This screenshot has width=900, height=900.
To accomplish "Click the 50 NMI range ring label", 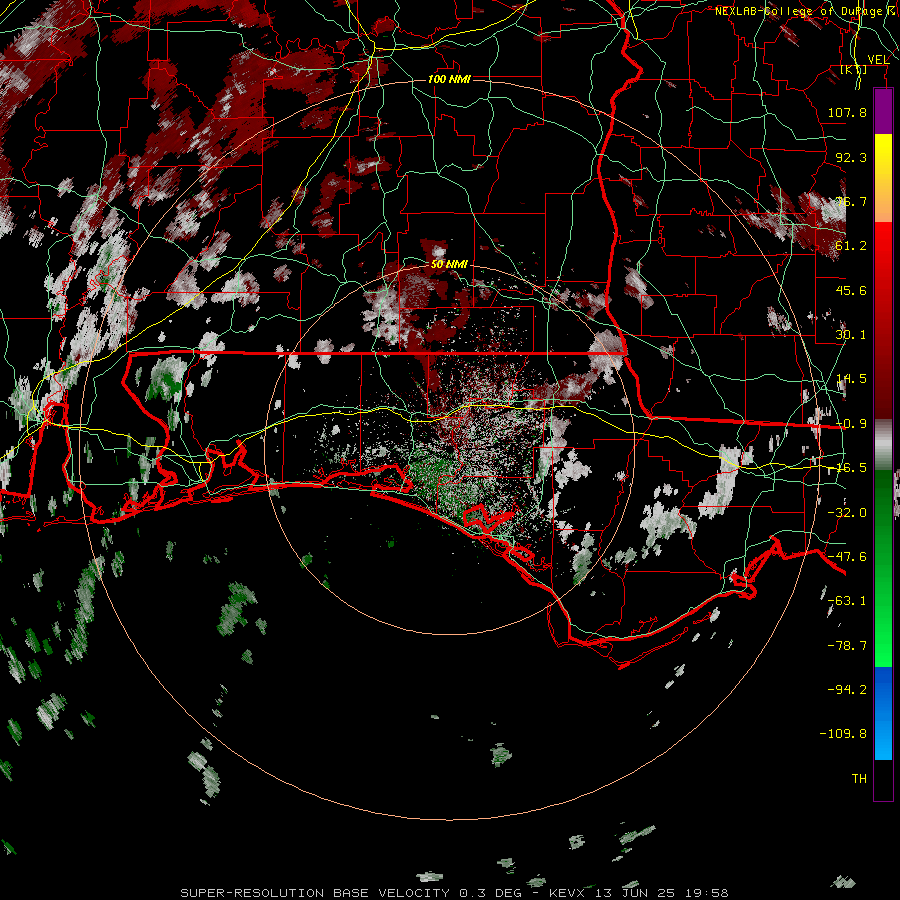I will click(449, 264).
